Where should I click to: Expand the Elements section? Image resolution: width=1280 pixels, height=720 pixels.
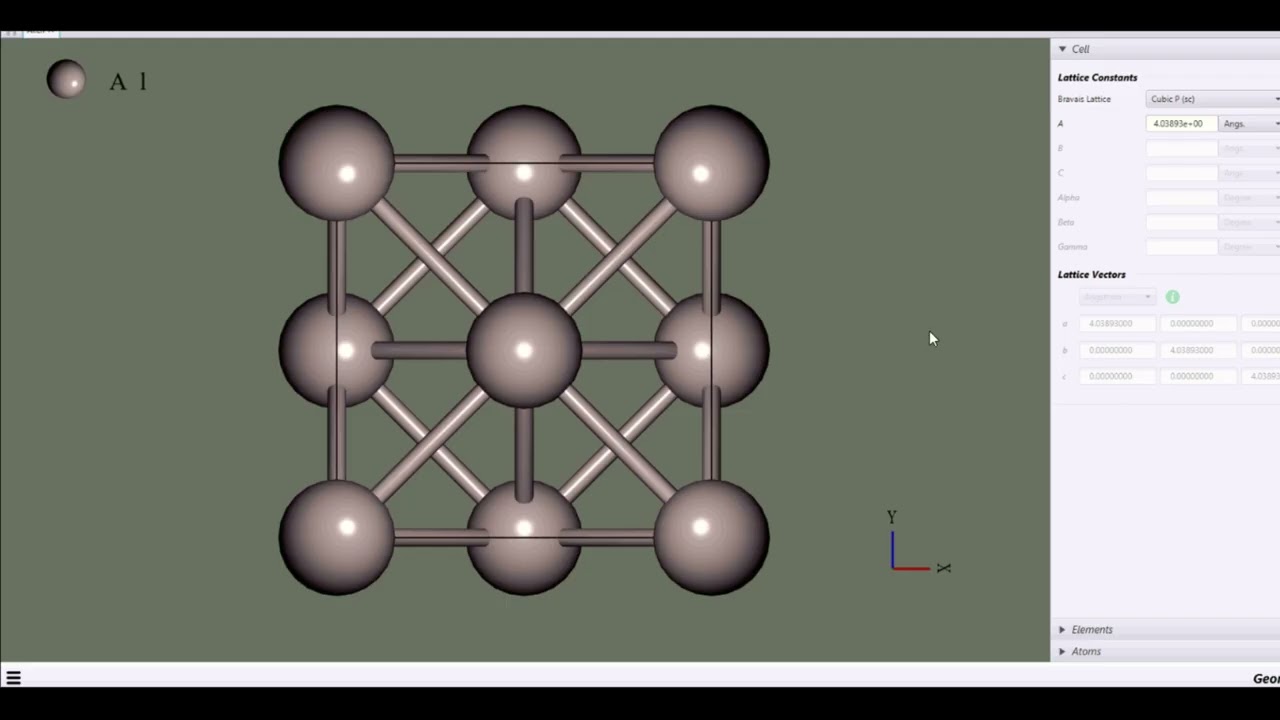1062,630
